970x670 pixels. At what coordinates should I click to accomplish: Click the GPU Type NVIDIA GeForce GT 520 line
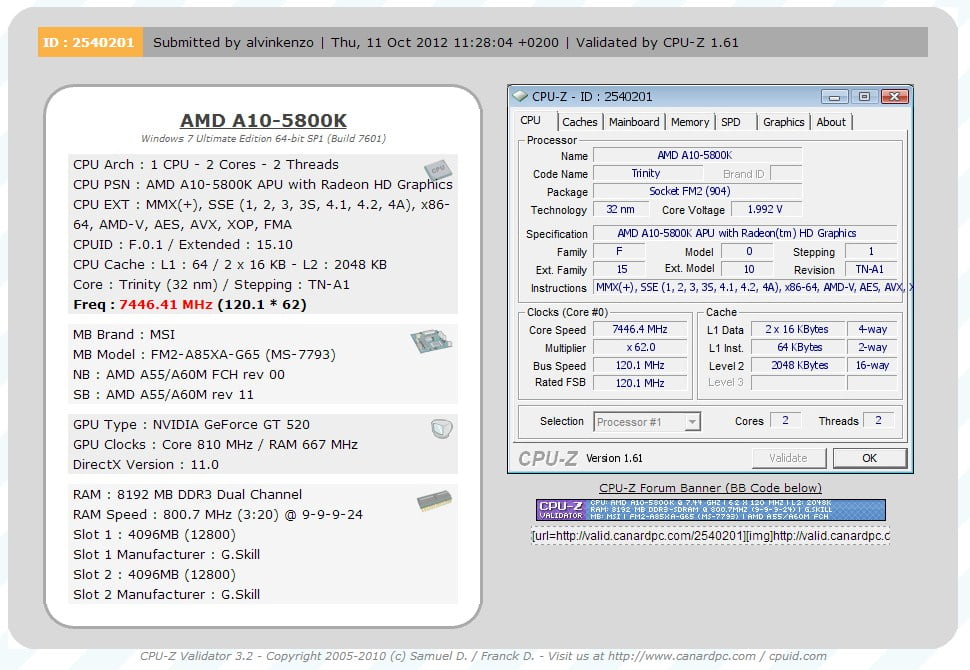click(x=191, y=424)
